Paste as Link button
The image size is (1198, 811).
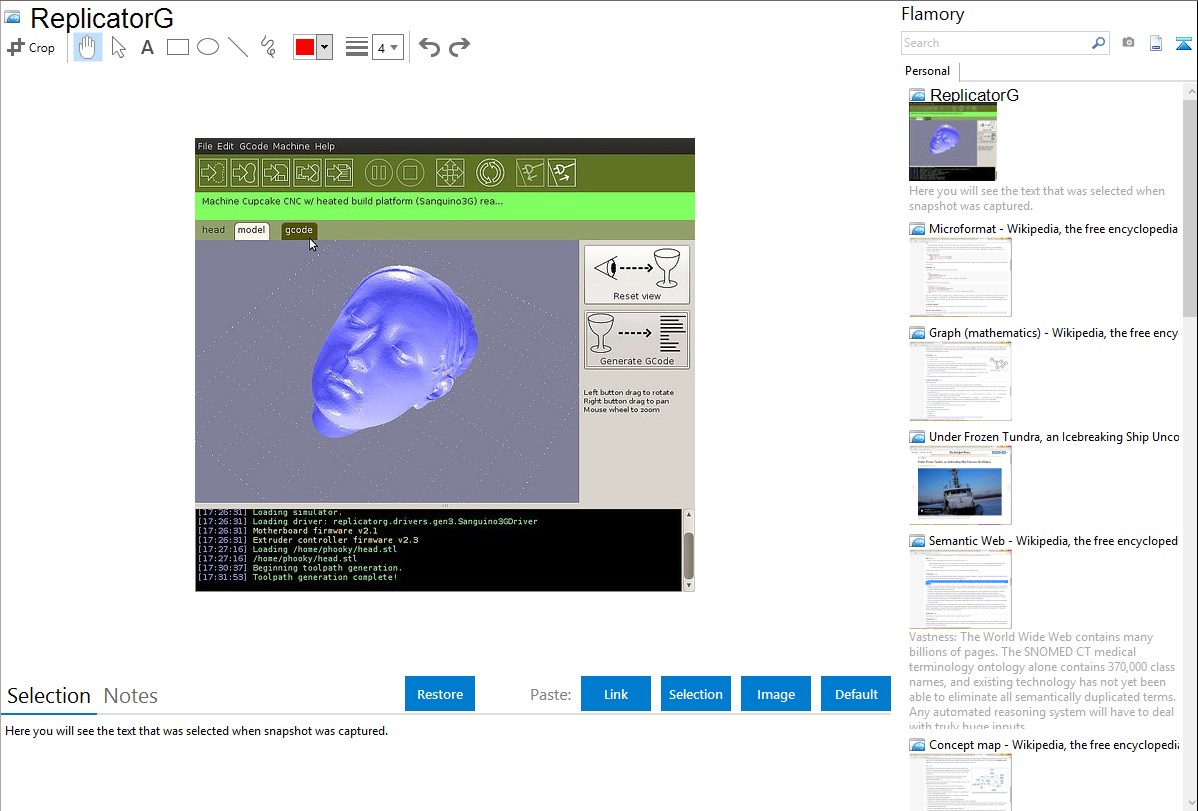coord(616,694)
